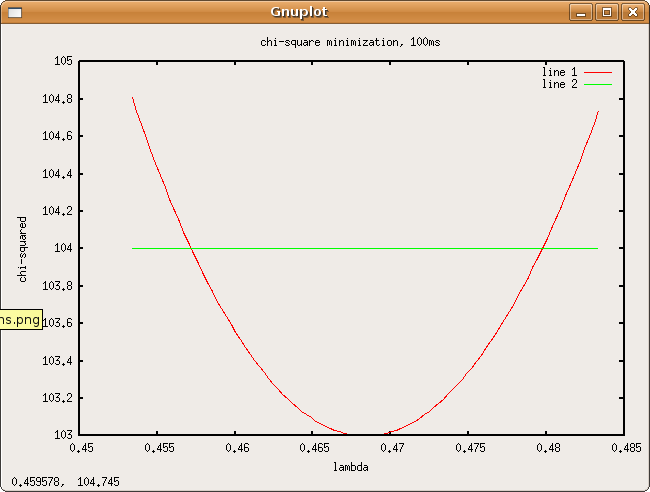Open the window menu icon in title bar
Image resolution: width=650 pixels, height=492 pixels.
13,12
